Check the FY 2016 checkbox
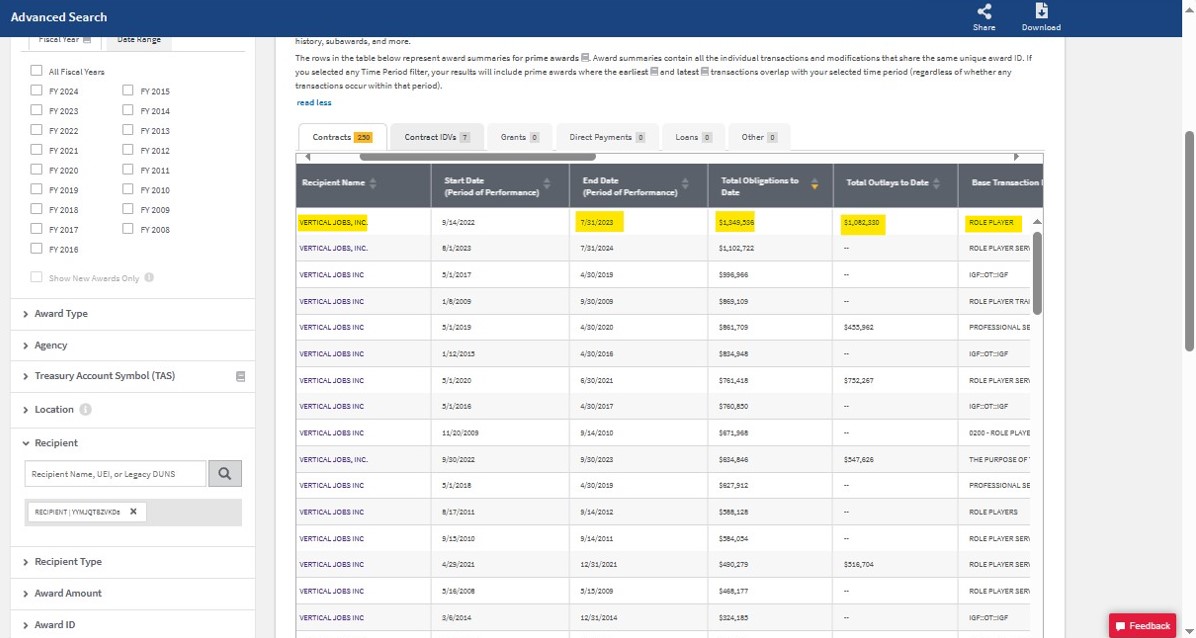 (x=37, y=250)
